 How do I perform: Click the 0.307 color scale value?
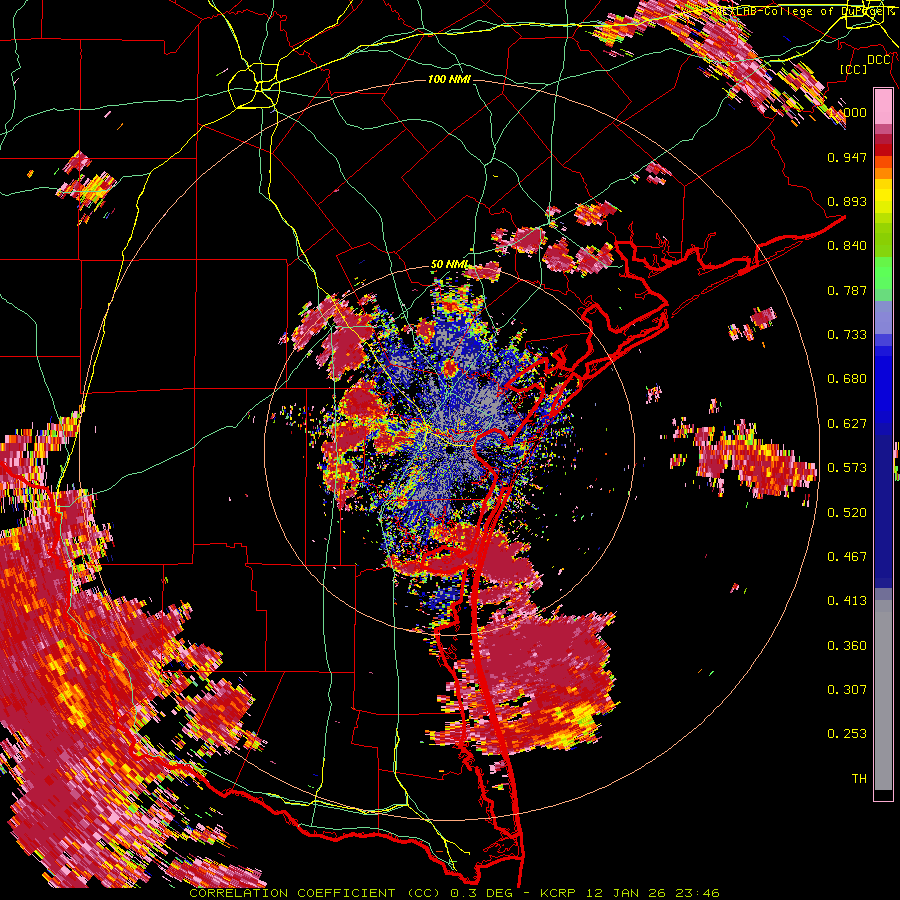click(x=847, y=690)
